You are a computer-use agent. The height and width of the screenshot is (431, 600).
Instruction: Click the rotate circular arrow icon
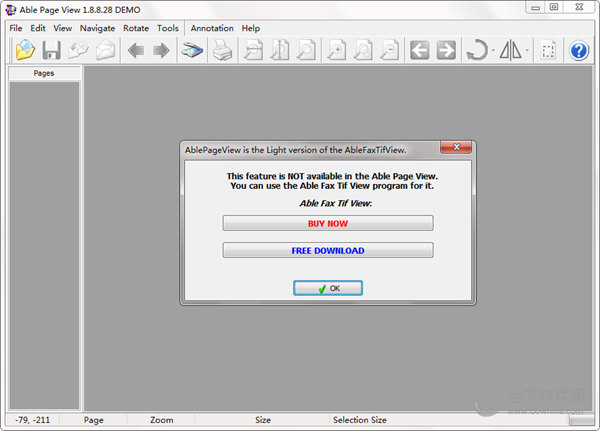pos(477,50)
